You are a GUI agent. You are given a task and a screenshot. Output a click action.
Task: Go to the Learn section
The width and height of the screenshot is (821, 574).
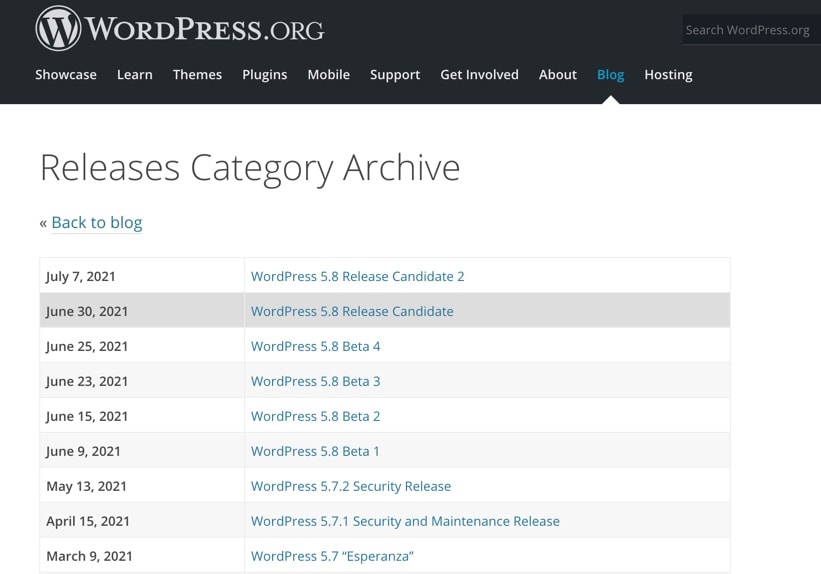click(x=135, y=75)
